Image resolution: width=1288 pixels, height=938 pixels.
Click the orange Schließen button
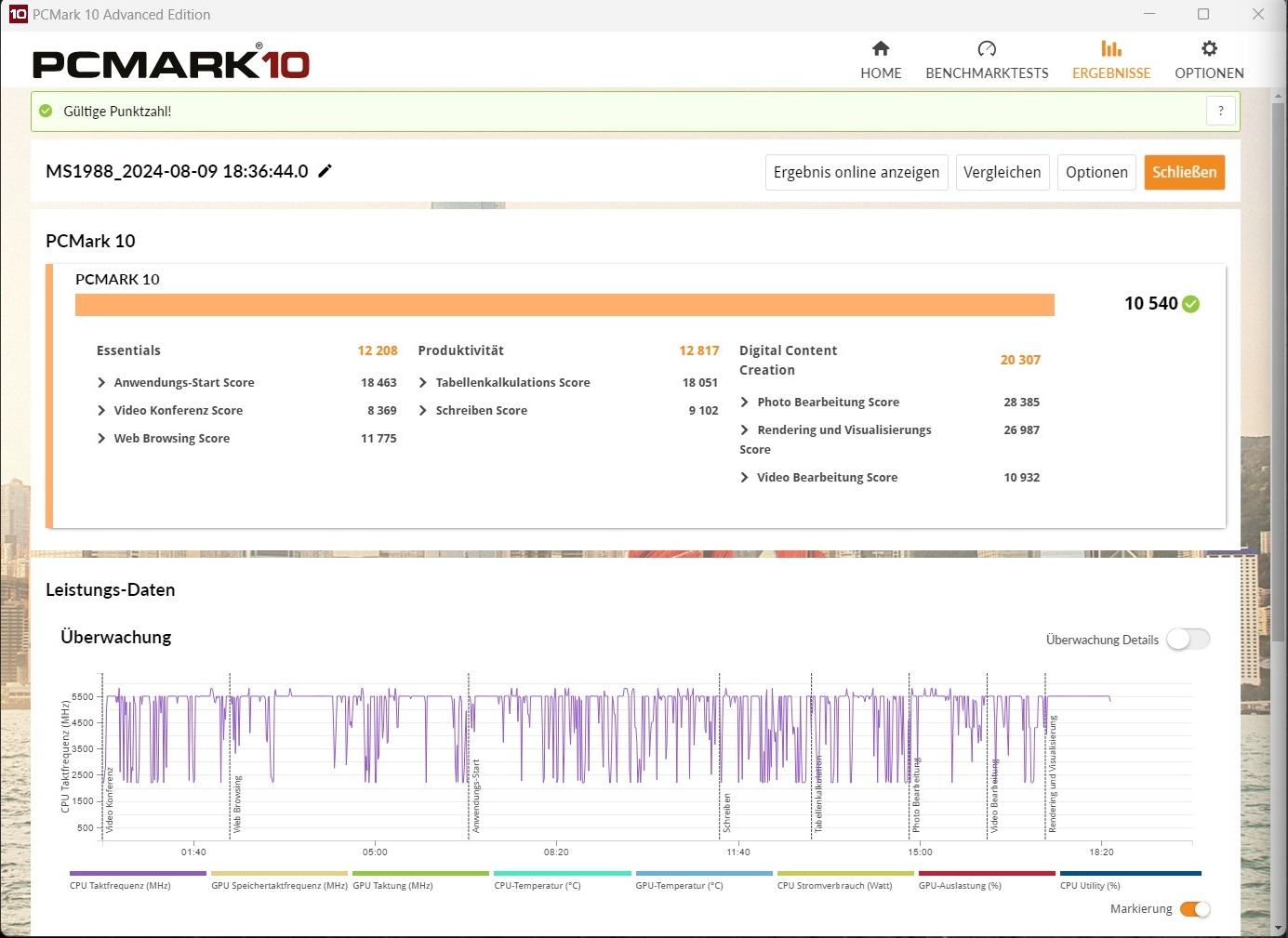(x=1185, y=172)
